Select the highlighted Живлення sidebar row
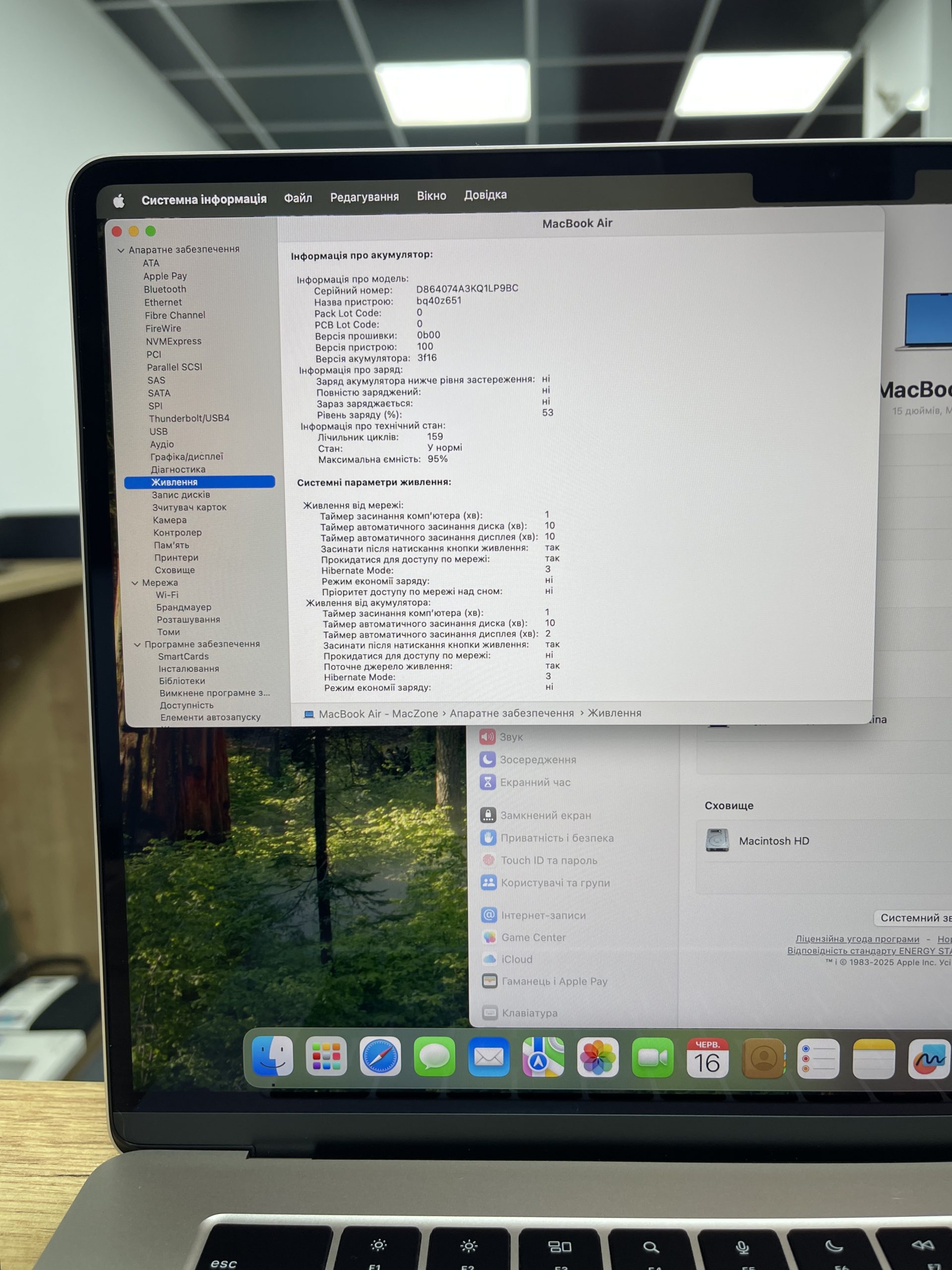Screen dimensions: 952x1270 pyautogui.click(x=200, y=482)
